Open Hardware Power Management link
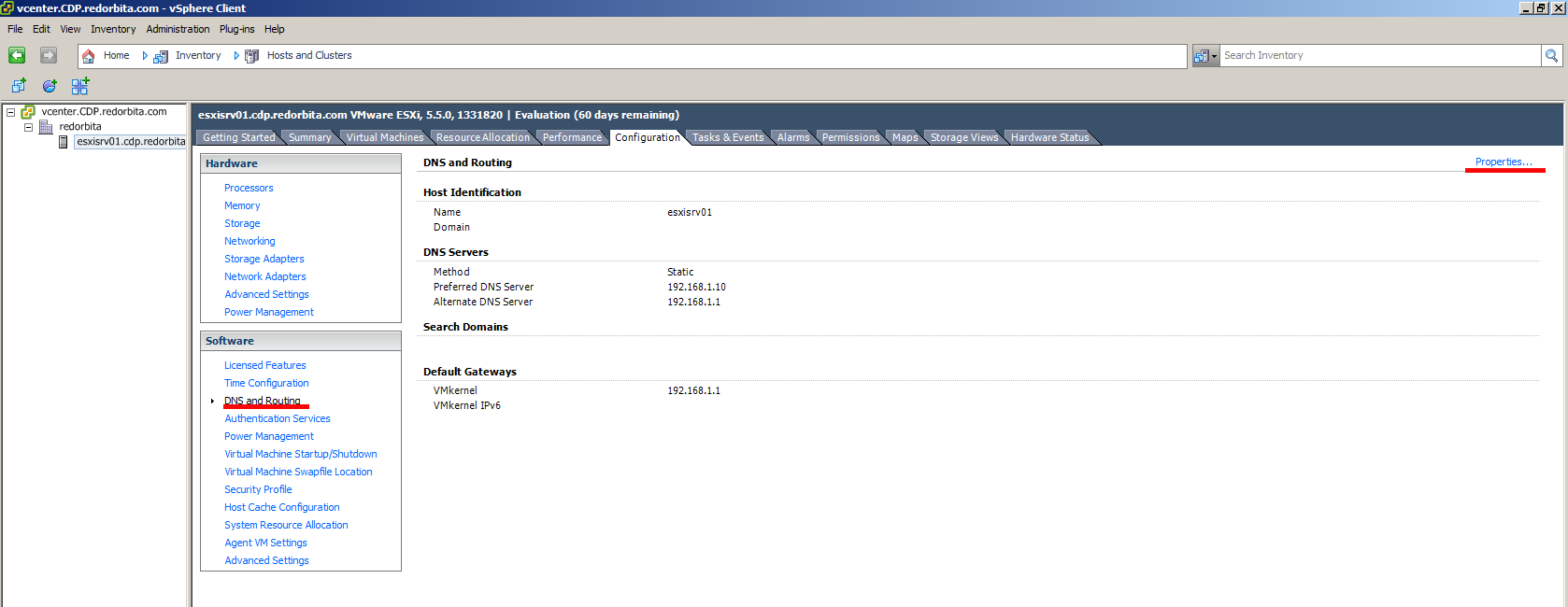The width and height of the screenshot is (1568, 607). tap(269, 312)
